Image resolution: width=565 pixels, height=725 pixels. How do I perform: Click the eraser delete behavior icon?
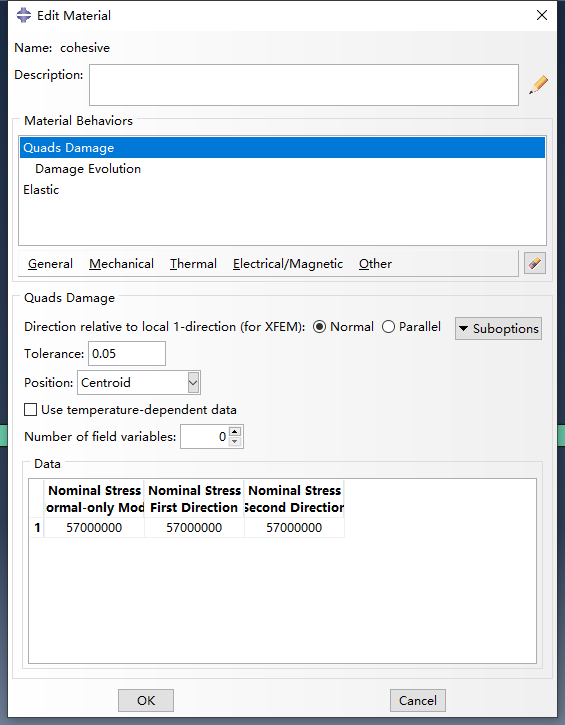pos(535,264)
